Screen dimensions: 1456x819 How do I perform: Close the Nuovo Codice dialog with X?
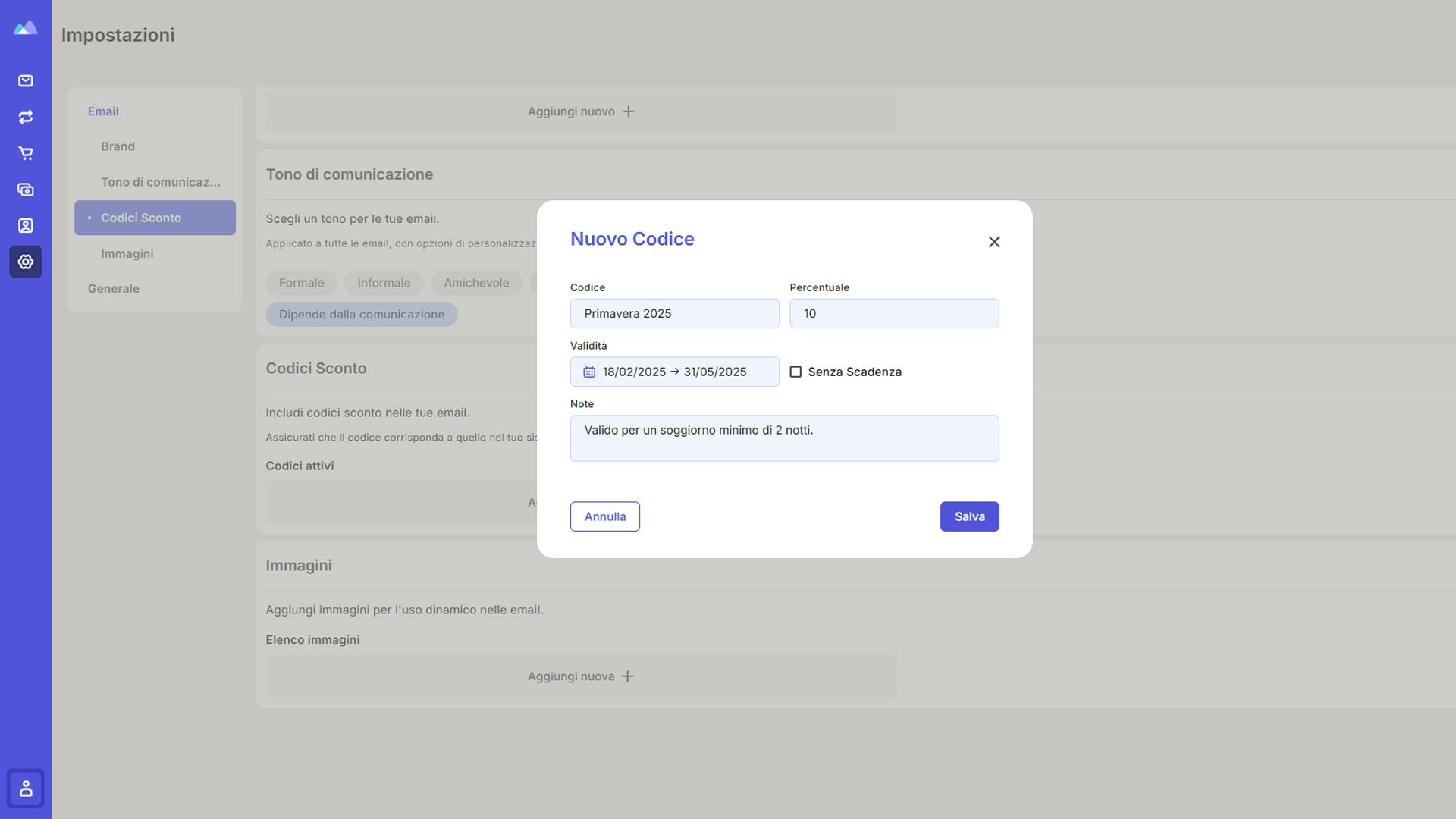click(x=994, y=242)
